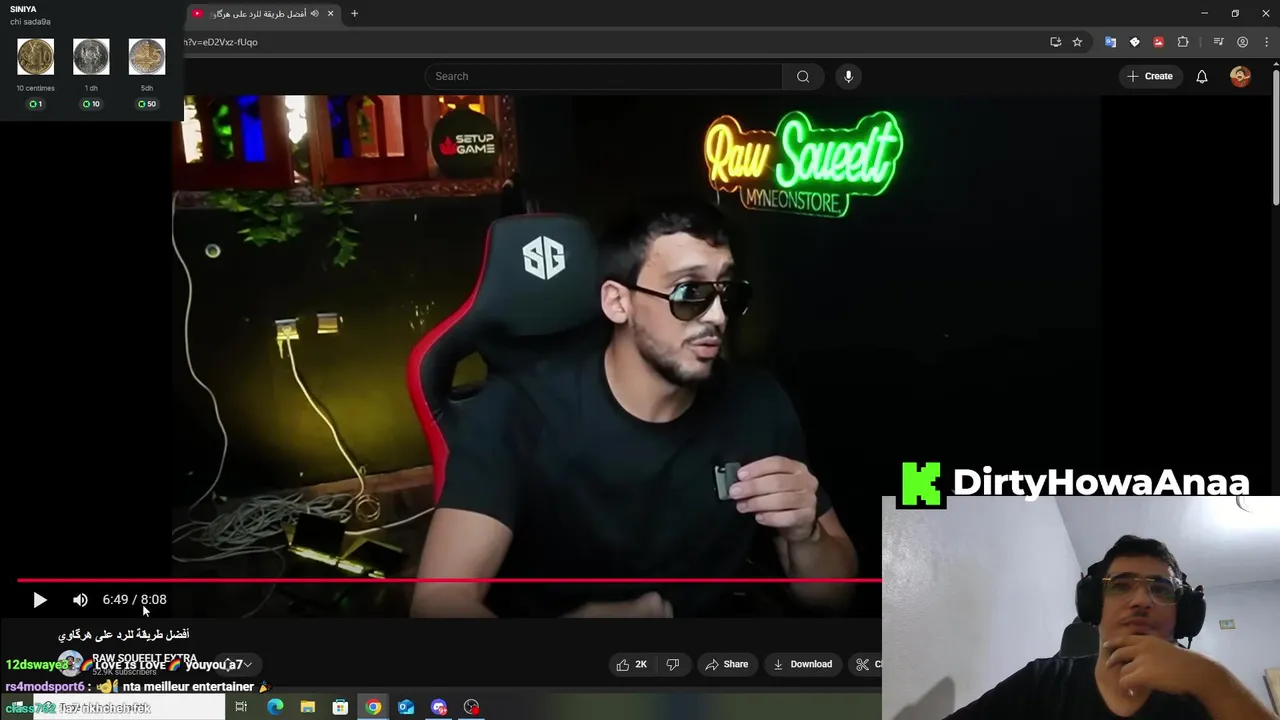Click the 1 cost badge under 10 centimes
Viewport: 1280px width, 720px height.
click(35, 104)
